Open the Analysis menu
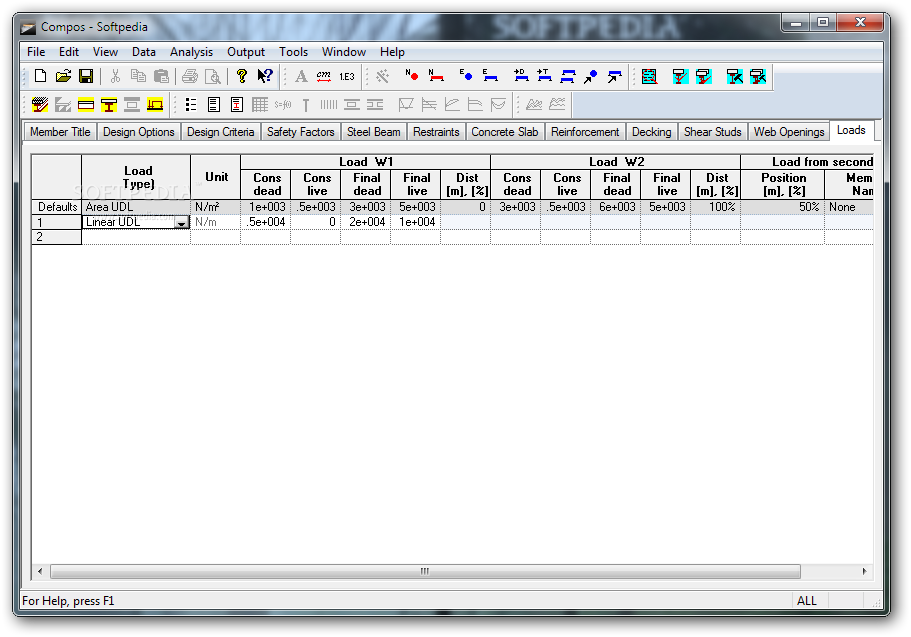 coord(191,52)
